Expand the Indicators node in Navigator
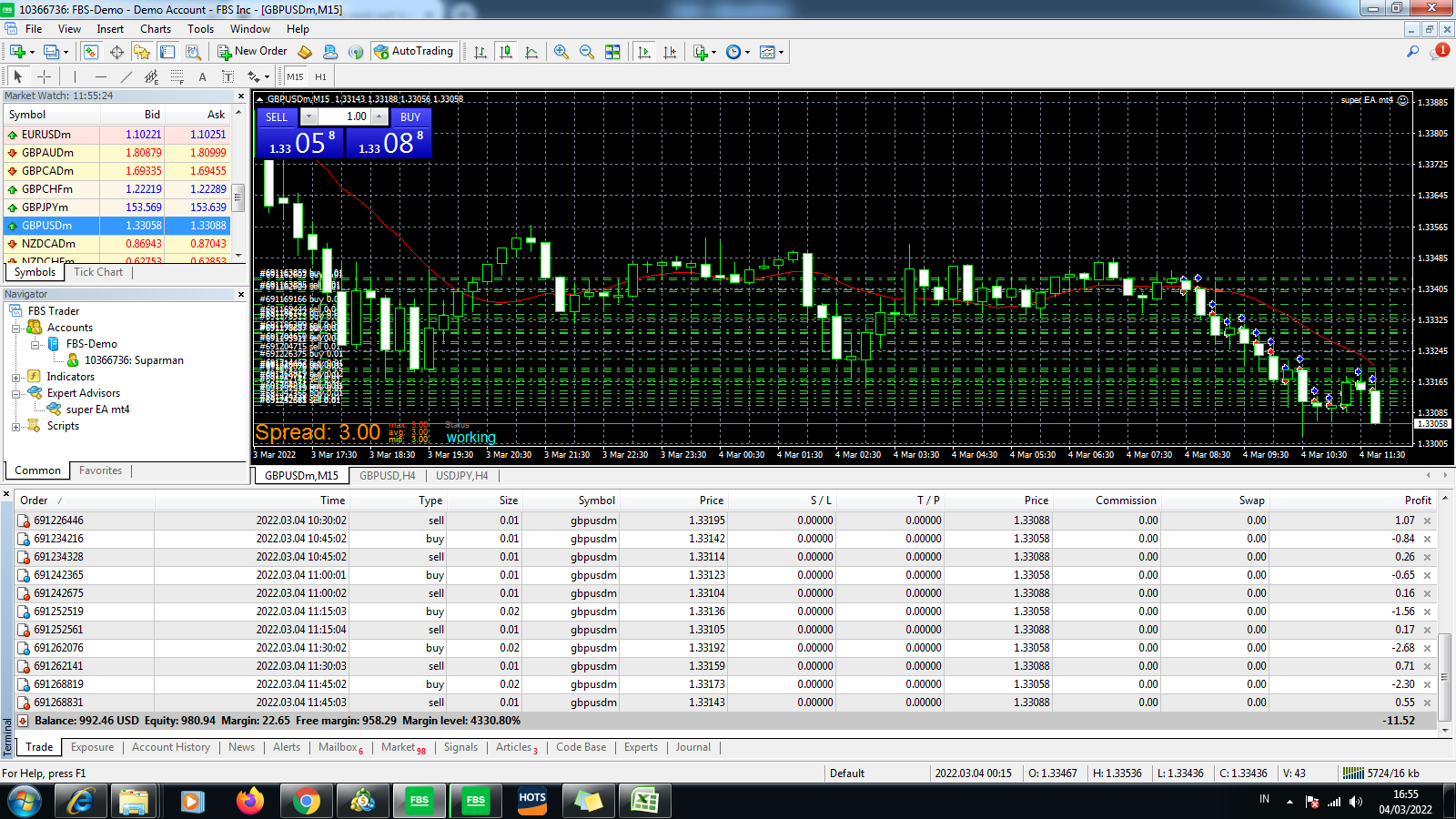 15,377
